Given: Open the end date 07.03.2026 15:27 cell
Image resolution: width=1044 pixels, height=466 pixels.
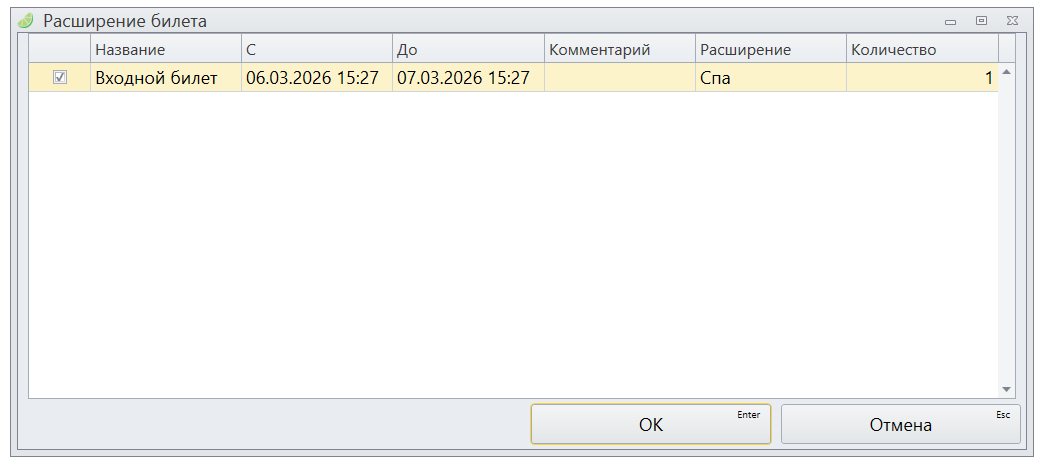Looking at the screenshot, I should point(467,78).
